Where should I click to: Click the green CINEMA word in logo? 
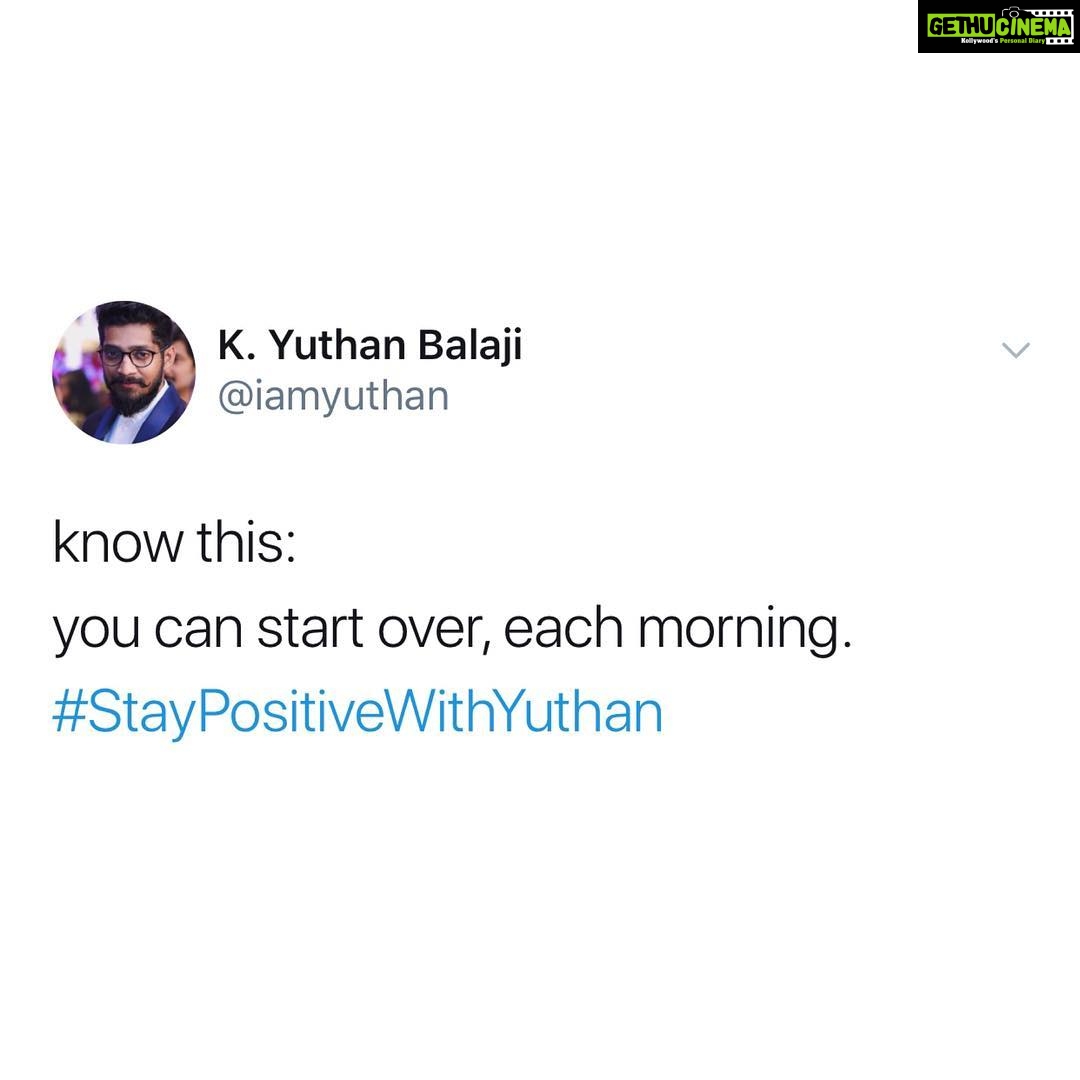[1033, 26]
